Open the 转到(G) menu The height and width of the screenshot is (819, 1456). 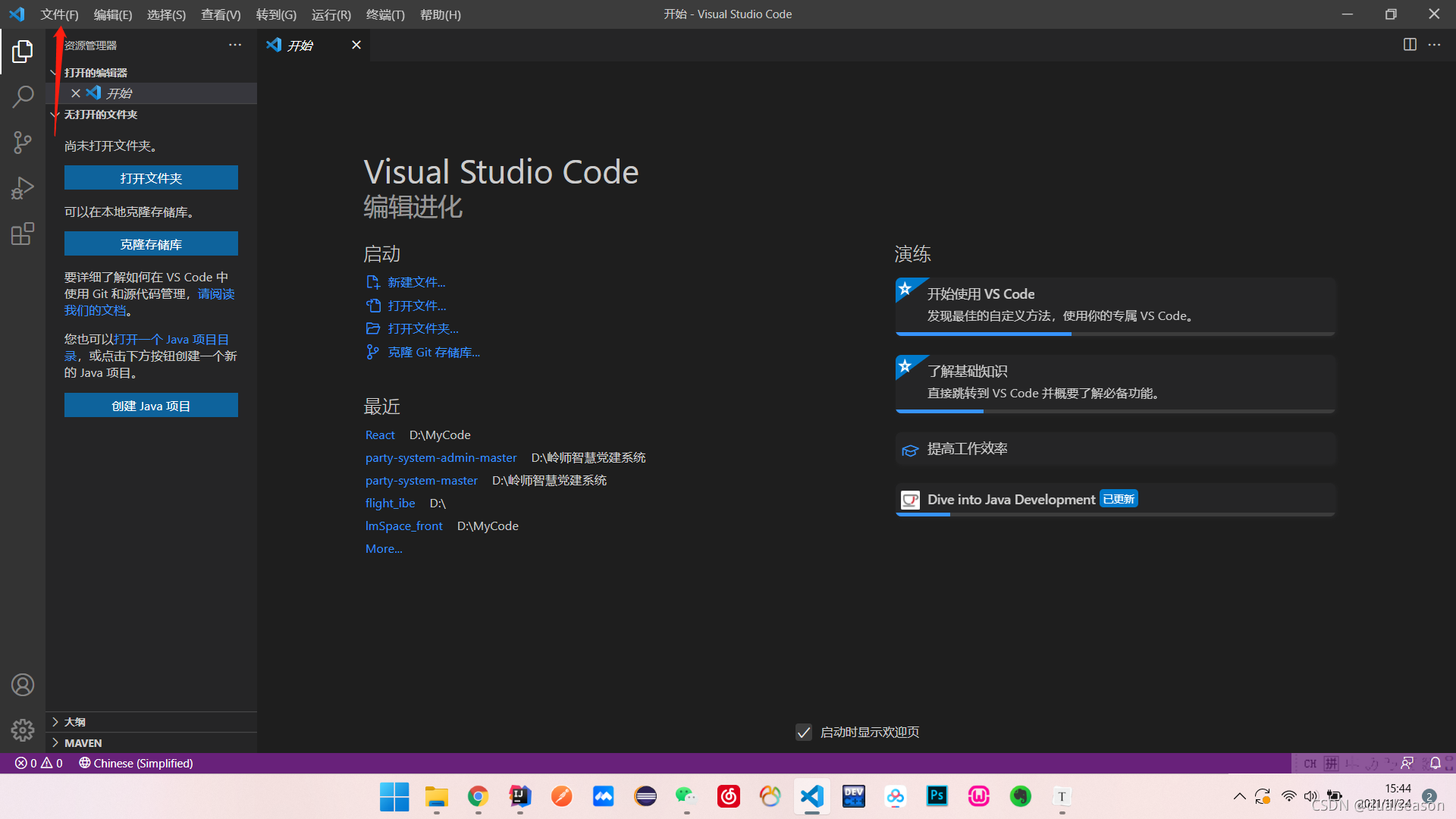coord(276,14)
